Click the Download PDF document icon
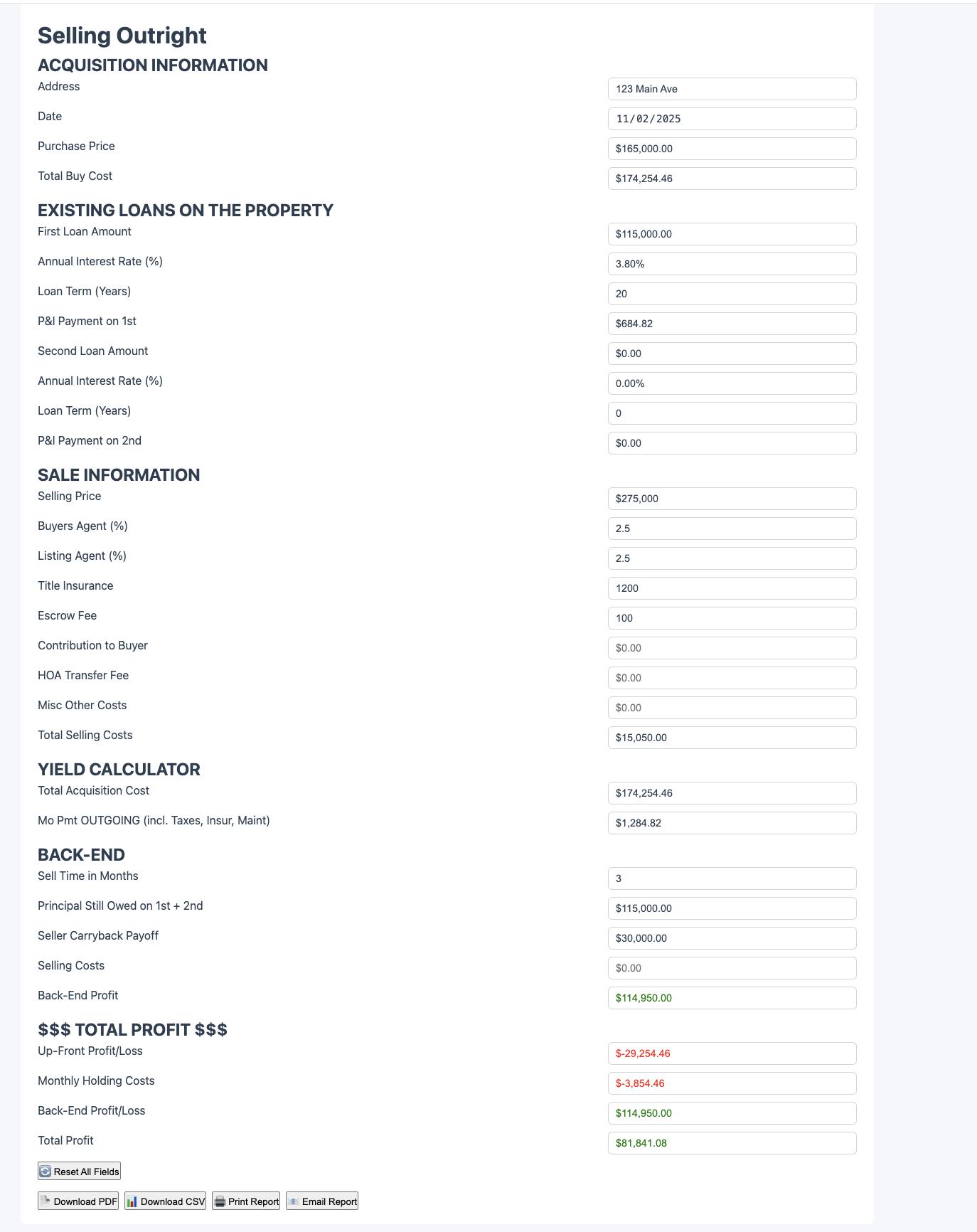The image size is (977, 1232). (x=46, y=1201)
